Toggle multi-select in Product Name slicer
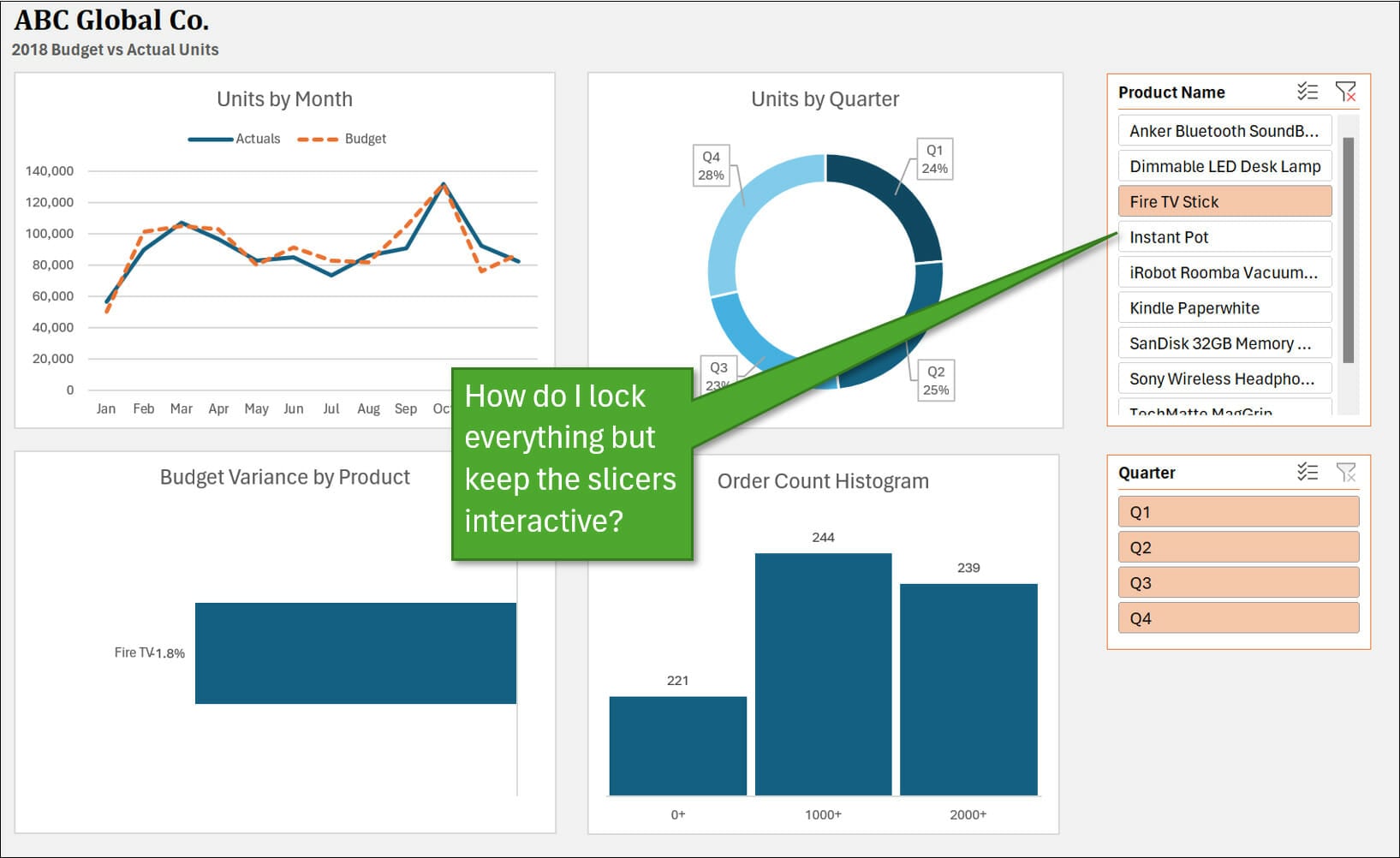This screenshot has width=1400, height=858. [x=1307, y=92]
